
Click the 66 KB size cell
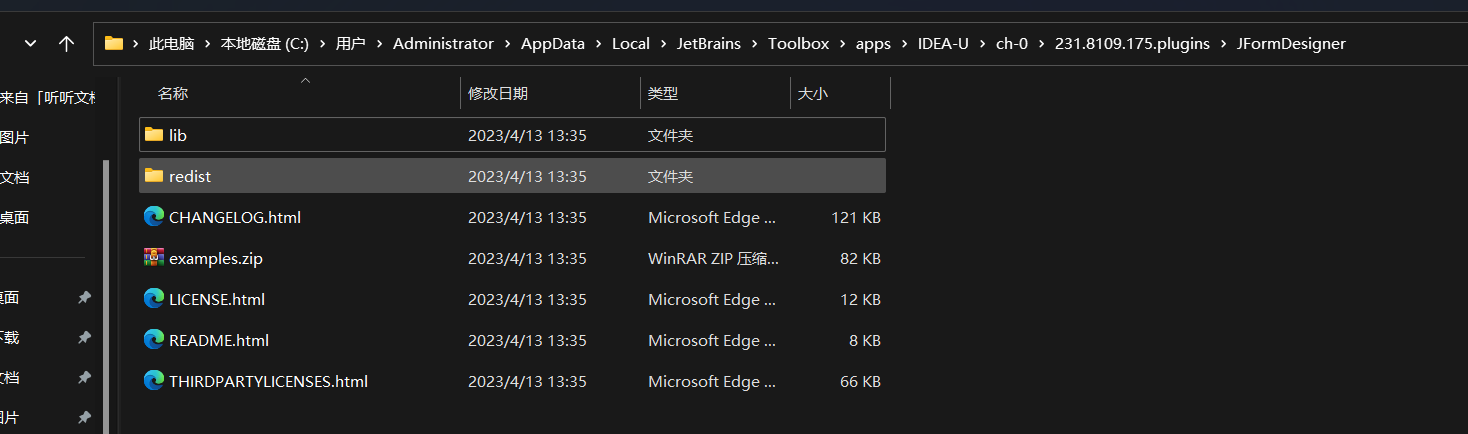(860, 381)
